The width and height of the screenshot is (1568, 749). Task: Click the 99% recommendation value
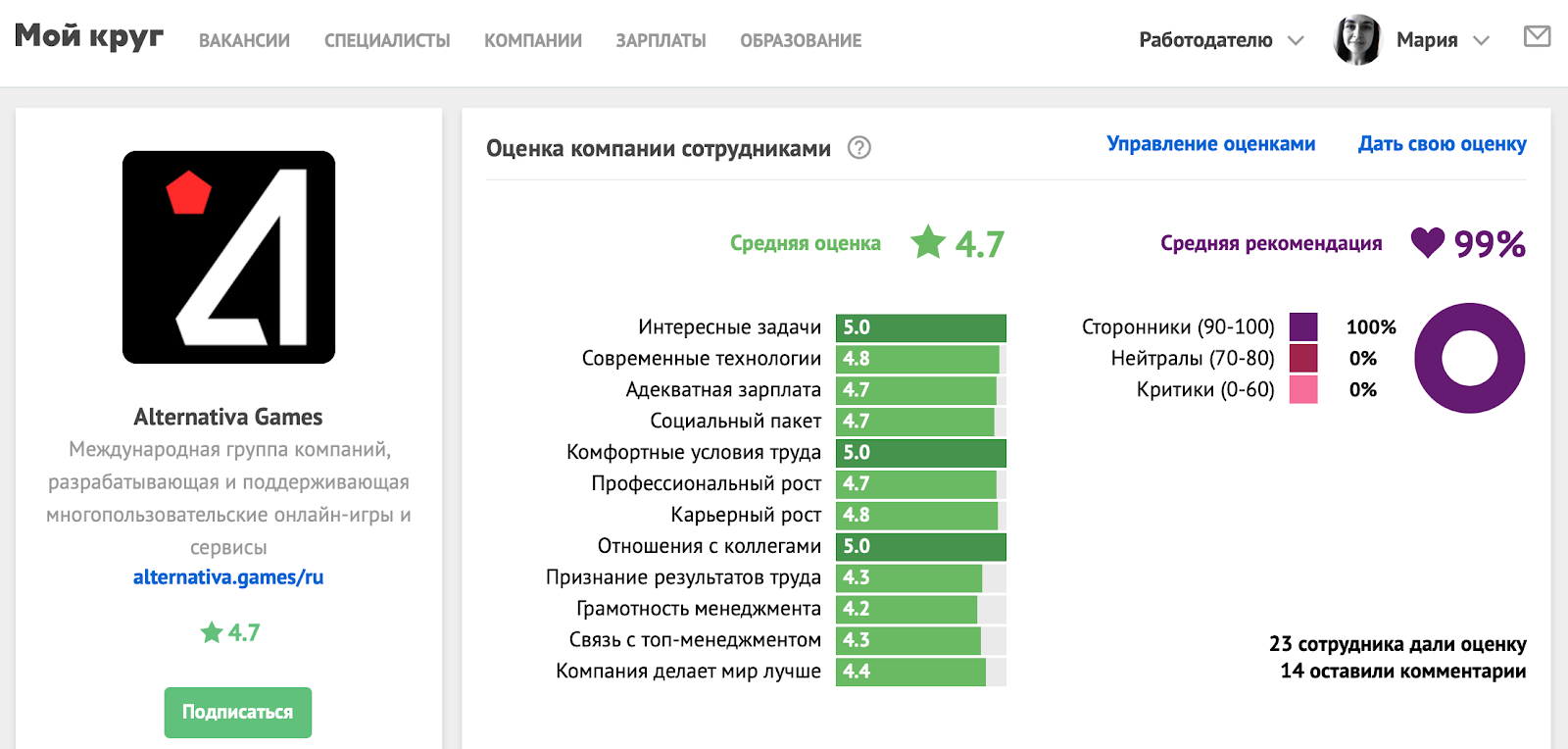pos(1490,244)
